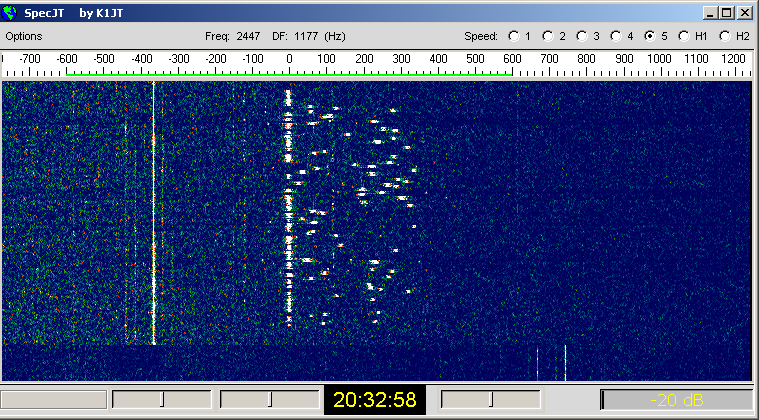Screen dimensions: 759x420
Task: Click the Freq: 2447 readout
Action: coord(232,36)
